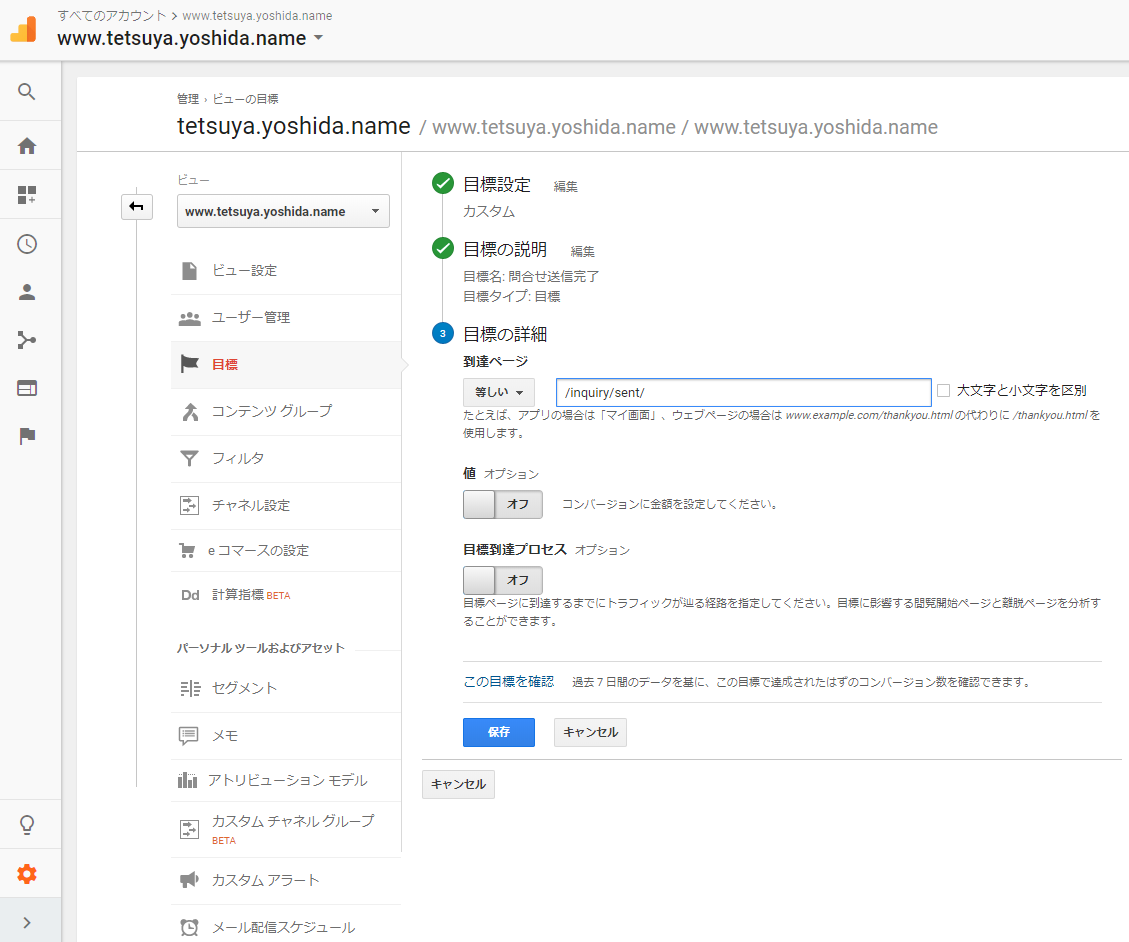1129x942 pixels.
Task: Open the Home icon in left sidebar
Action: click(27, 146)
